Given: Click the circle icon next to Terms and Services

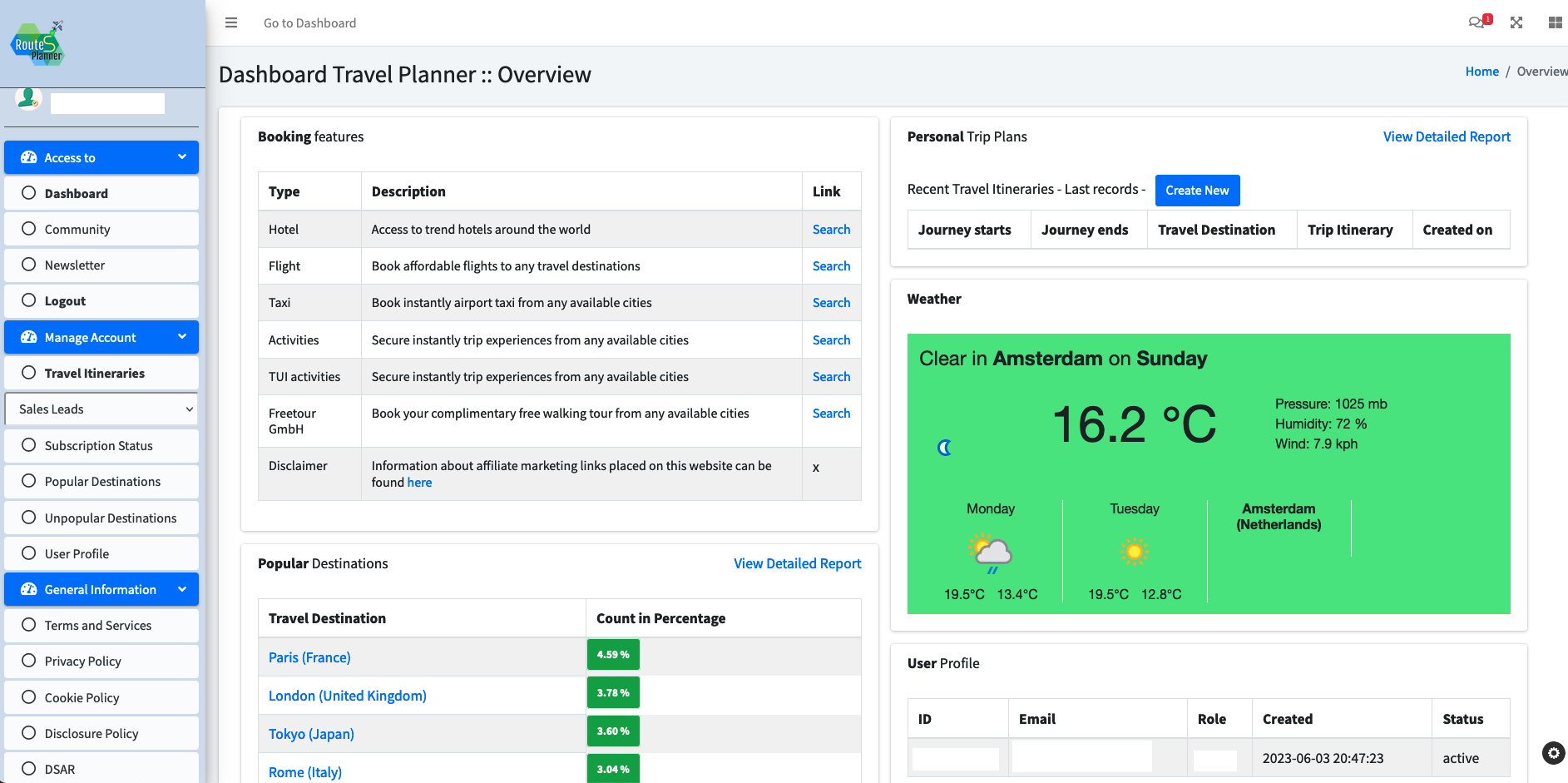Looking at the screenshot, I should point(29,625).
